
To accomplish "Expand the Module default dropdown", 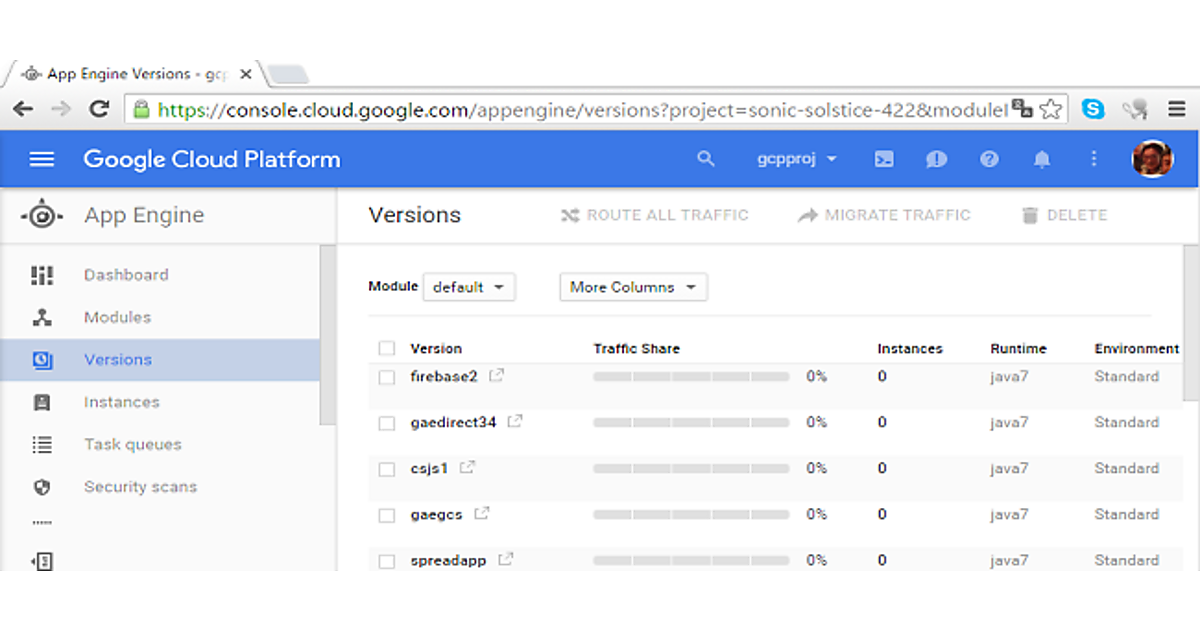I will pos(469,287).
